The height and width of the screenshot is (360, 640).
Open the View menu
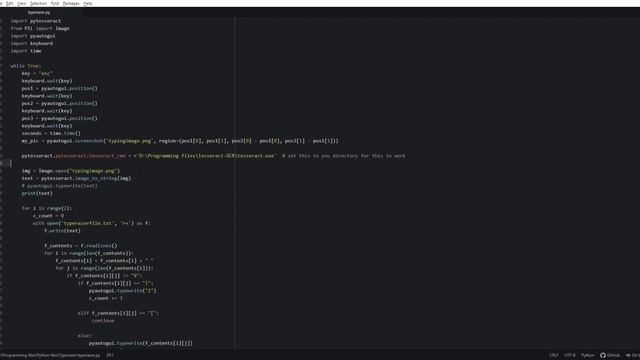(x=22, y=3)
